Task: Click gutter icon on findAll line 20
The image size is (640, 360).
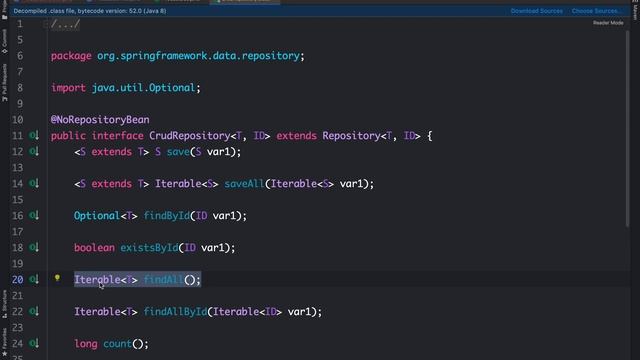Action: click(34, 279)
